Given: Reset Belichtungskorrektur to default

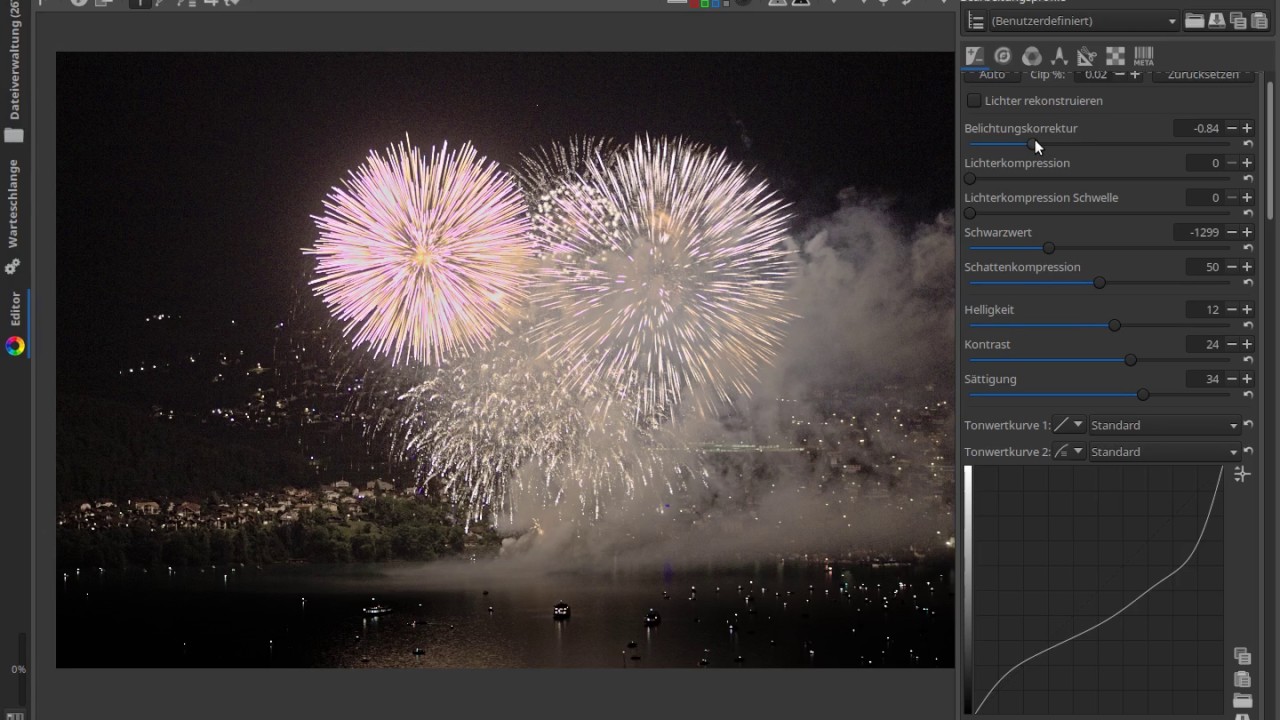Looking at the screenshot, I should click(x=1248, y=144).
